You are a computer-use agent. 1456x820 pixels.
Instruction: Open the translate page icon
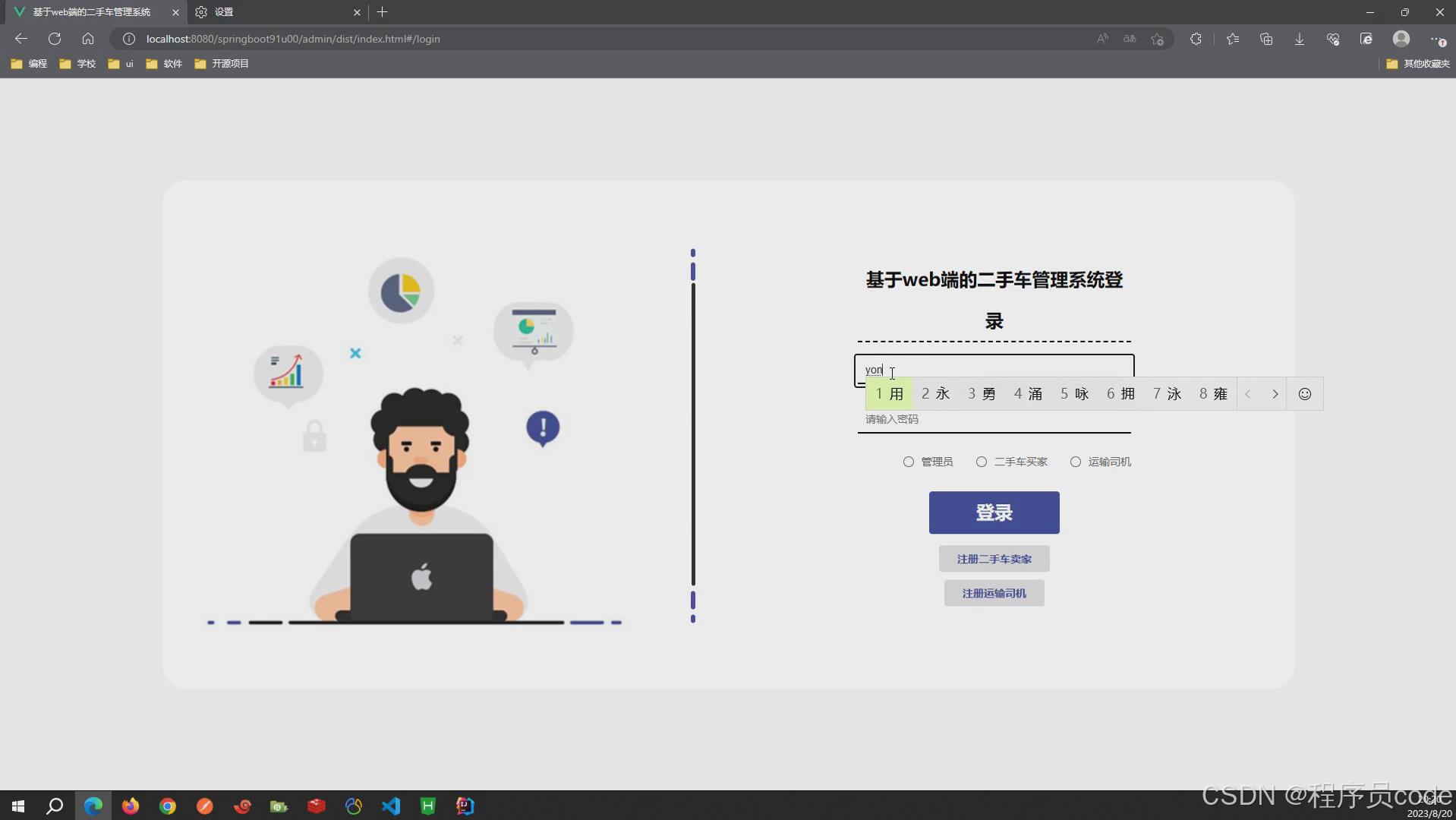[x=1129, y=39]
